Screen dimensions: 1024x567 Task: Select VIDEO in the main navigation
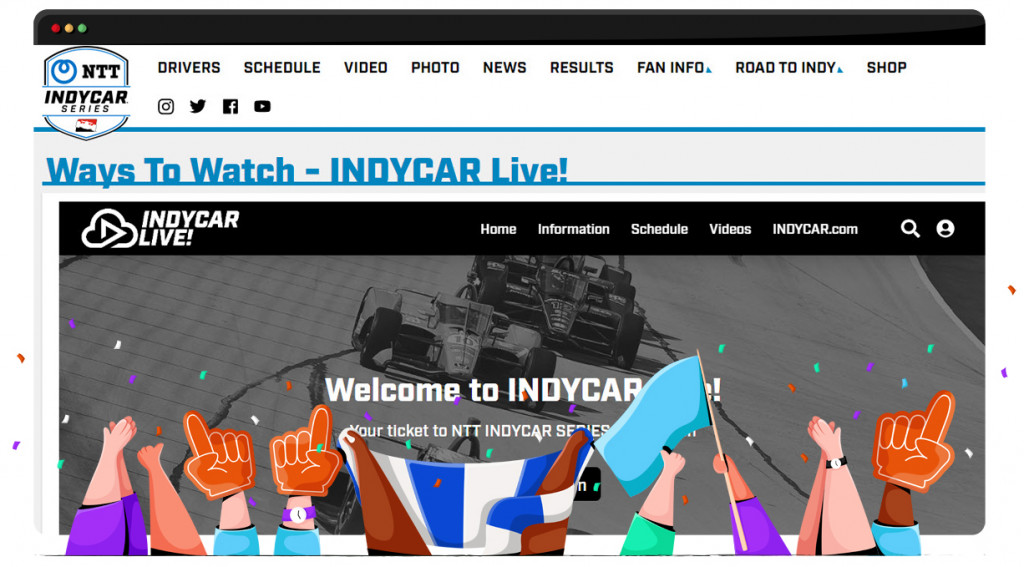pyautogui.click(x=366, y=68)
